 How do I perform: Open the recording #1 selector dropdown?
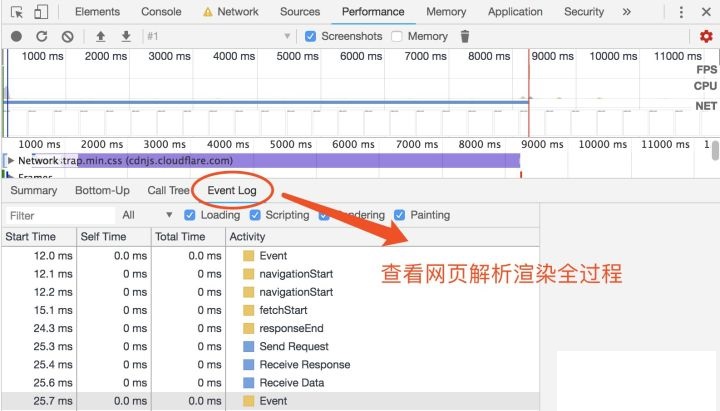(x=218, y=36)
